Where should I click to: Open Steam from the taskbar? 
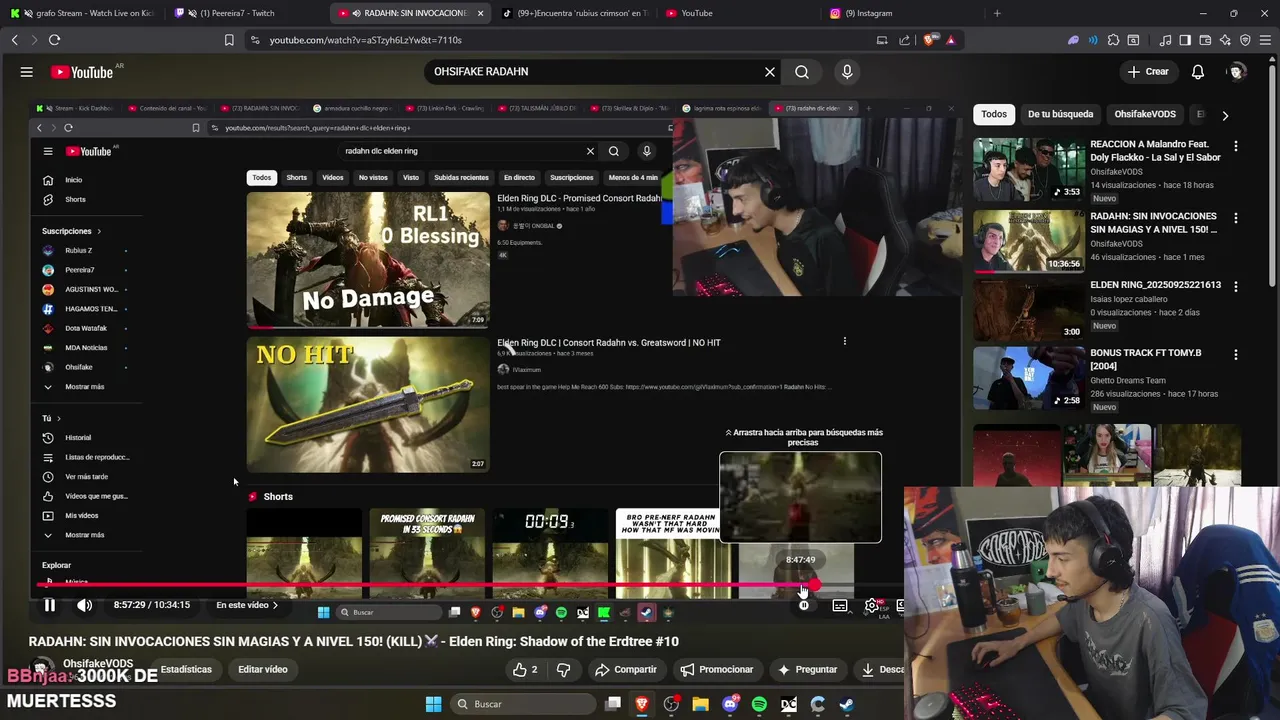846,704
